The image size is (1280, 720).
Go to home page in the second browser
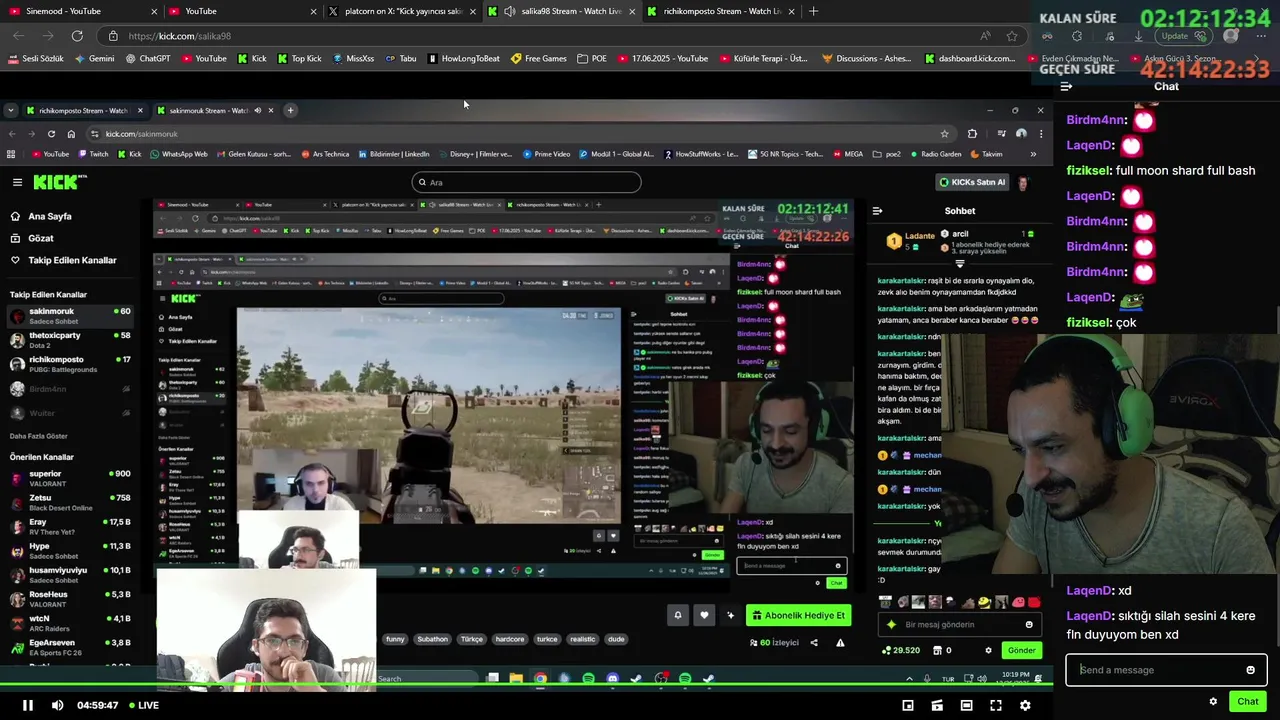(x=71, y=134)
